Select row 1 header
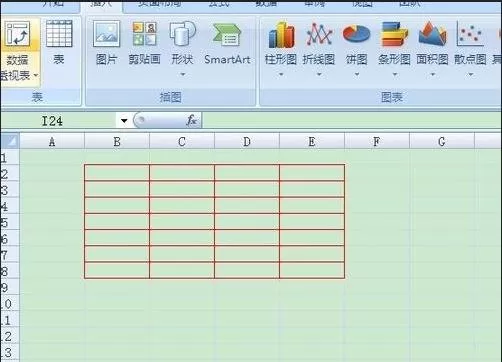 [x=9, y=157]
